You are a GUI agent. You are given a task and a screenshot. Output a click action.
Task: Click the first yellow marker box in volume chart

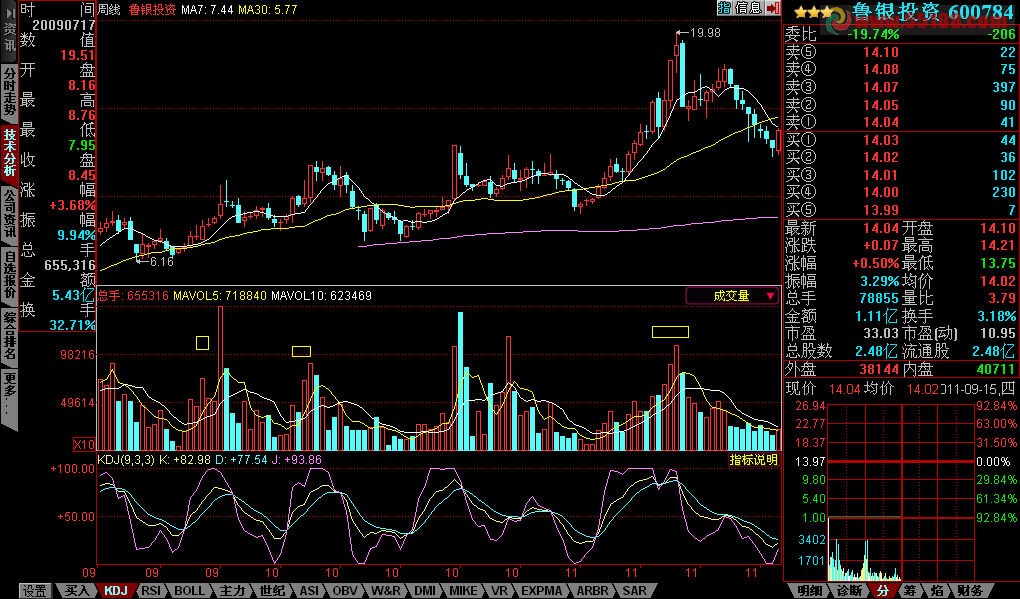202,343
